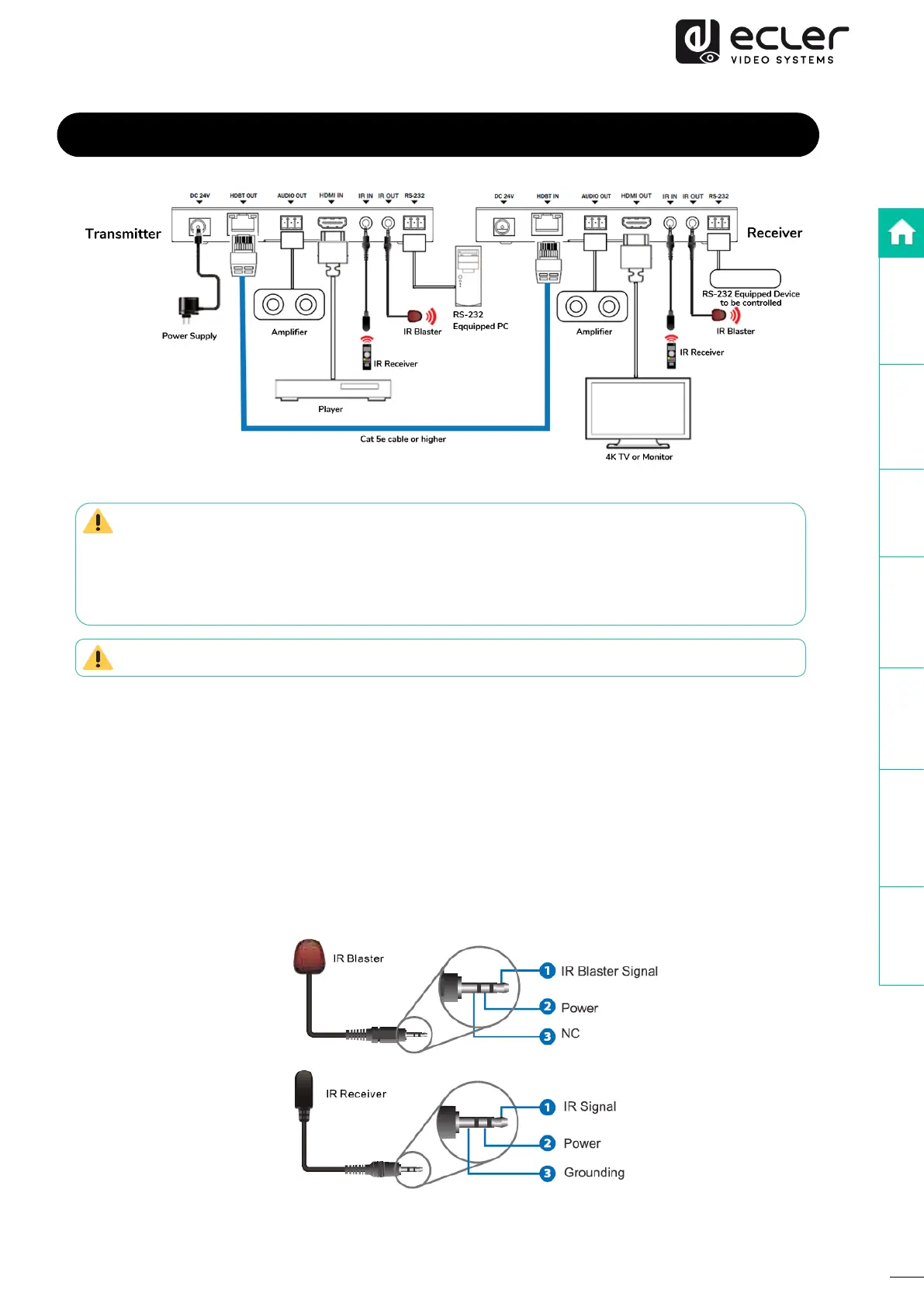
Task: Click the Receiver label
Action: (x=774, y=233)
